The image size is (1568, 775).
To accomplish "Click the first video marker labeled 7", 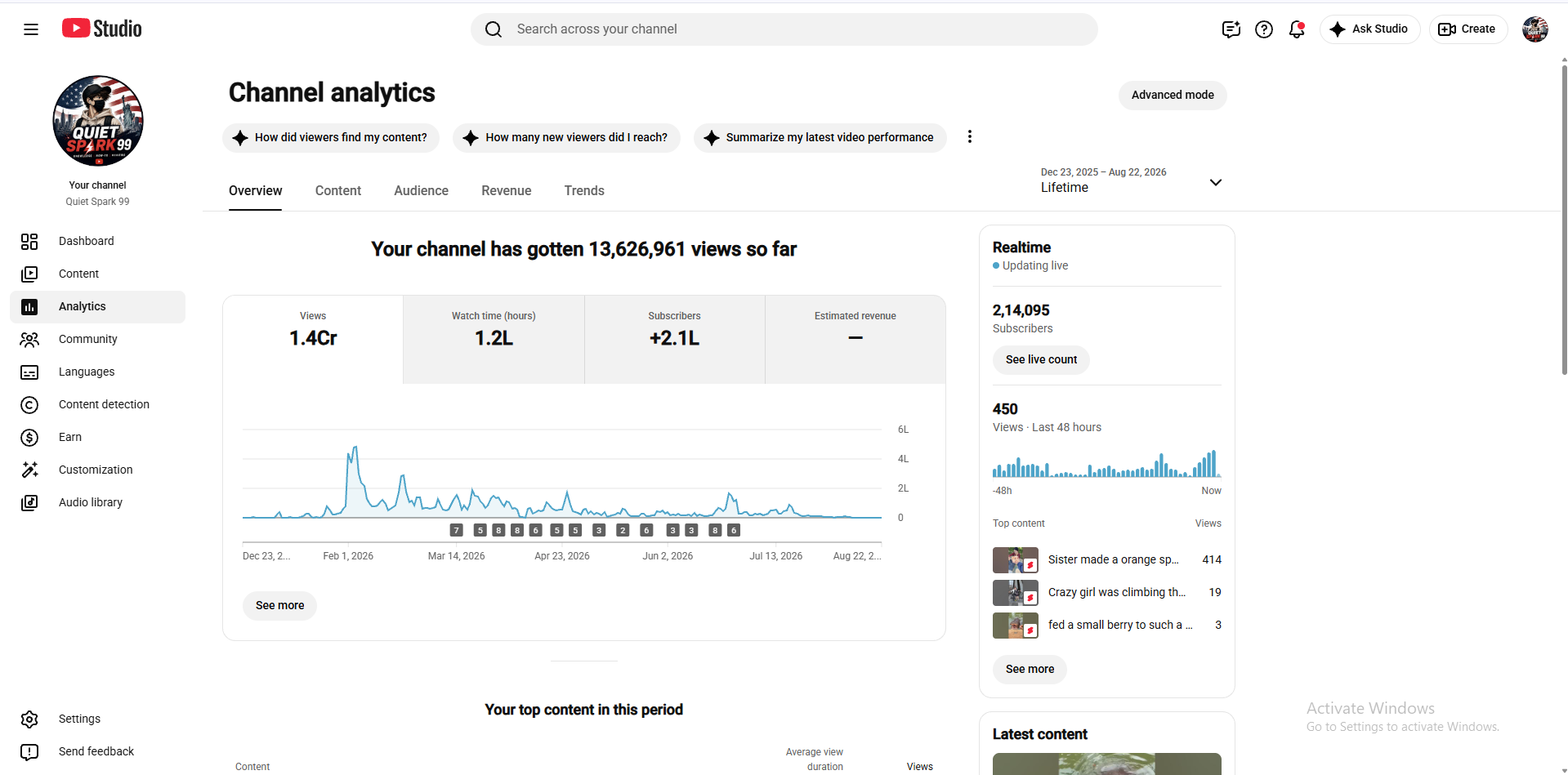I will (x=457, y=530).
